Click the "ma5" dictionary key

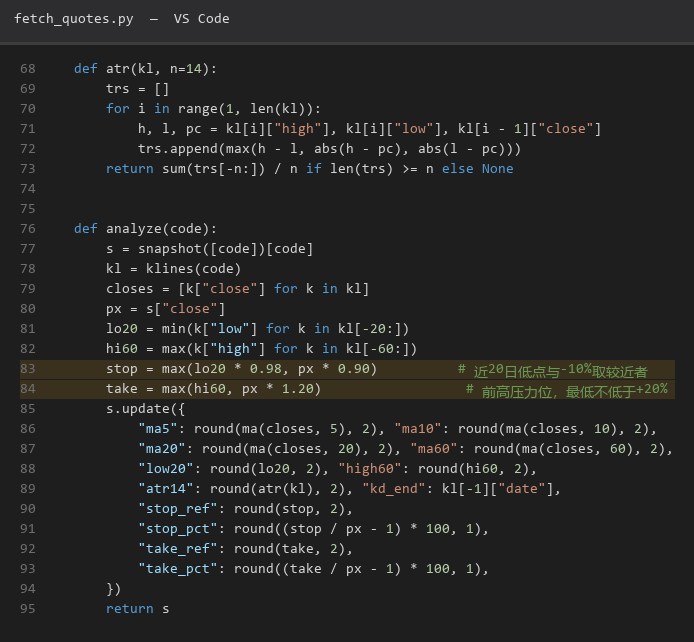point(158,429)
